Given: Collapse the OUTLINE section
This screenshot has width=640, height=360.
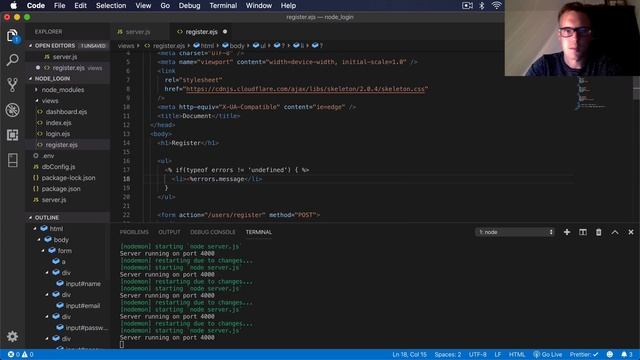Looking at the screenshot, I should (x=31, y=218).
